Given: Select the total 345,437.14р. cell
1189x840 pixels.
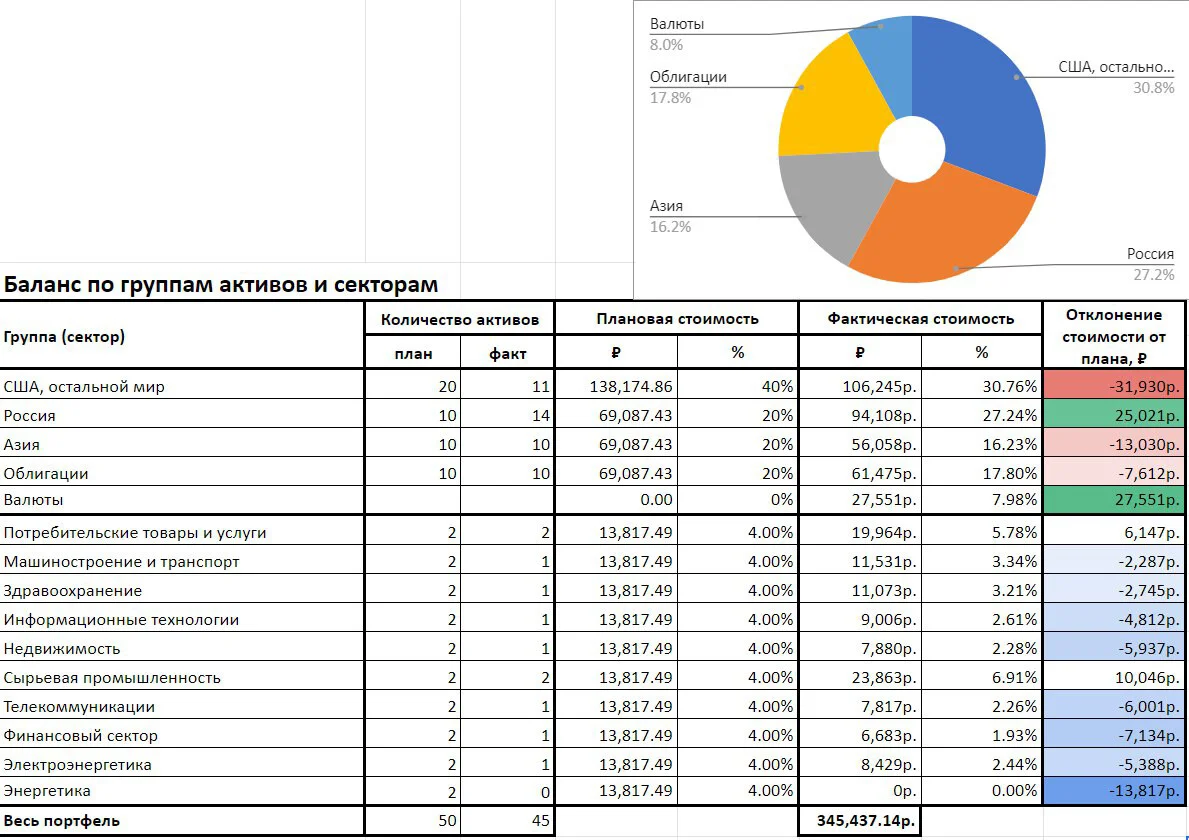Looking at the screenshot, I should (860, 820).
